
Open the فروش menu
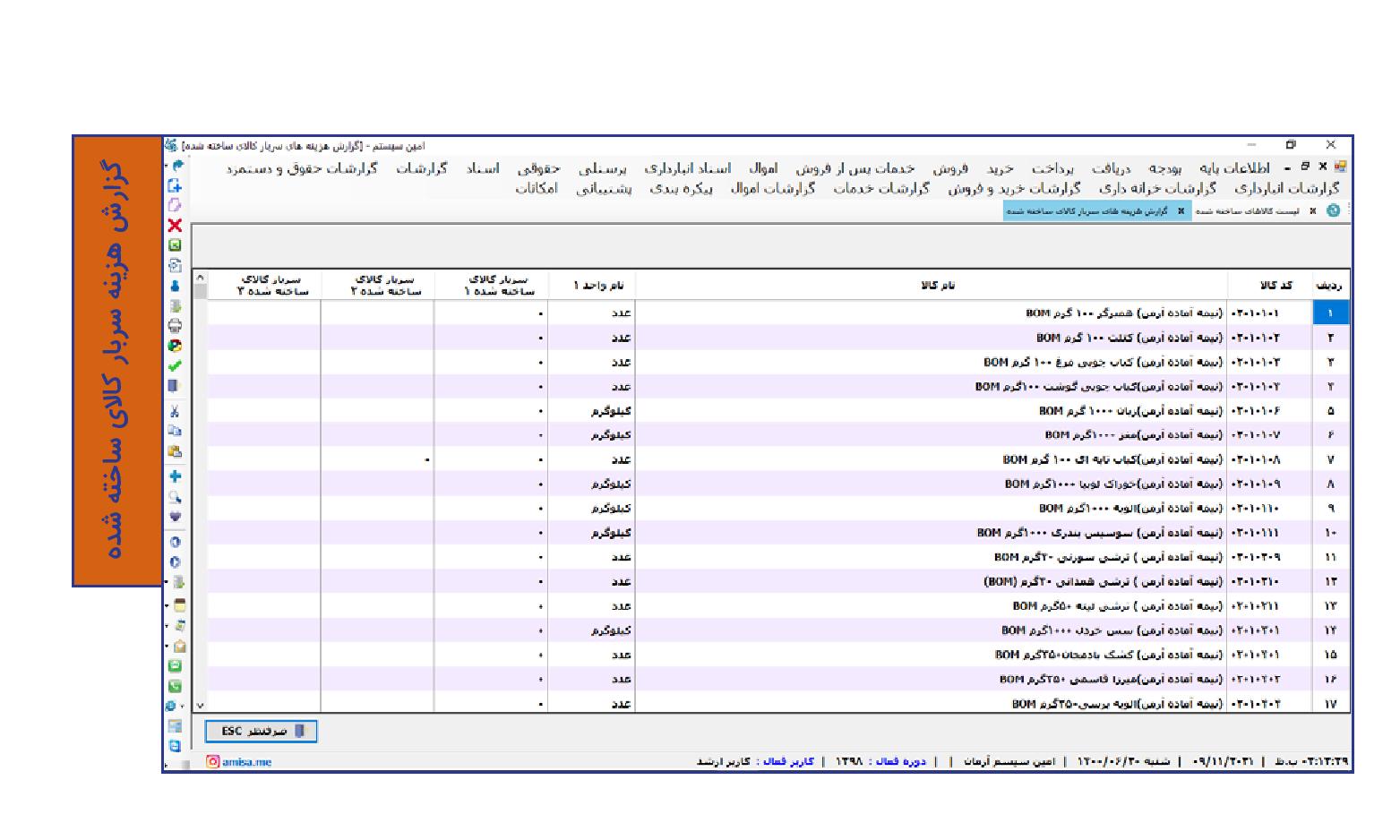pos(950,168)
